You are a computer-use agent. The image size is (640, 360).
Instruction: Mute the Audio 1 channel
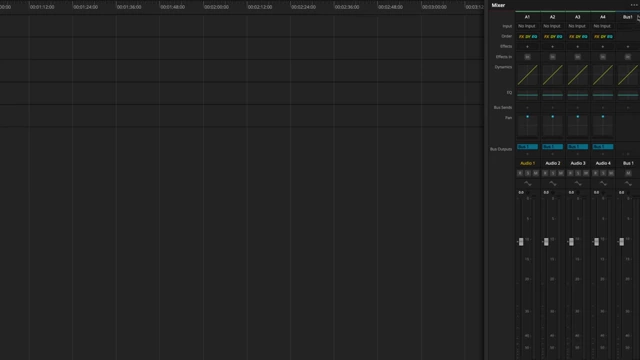coord(536,173)
